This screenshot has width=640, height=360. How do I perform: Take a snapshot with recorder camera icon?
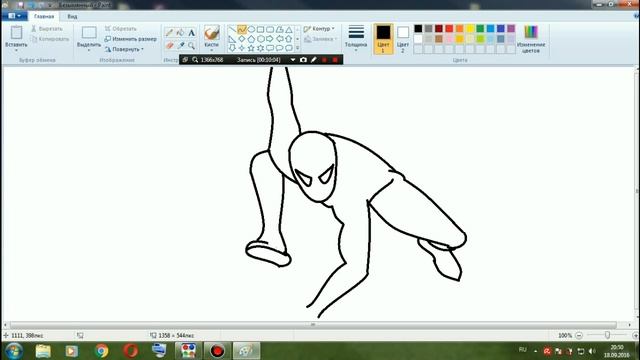tap(303, 60)
